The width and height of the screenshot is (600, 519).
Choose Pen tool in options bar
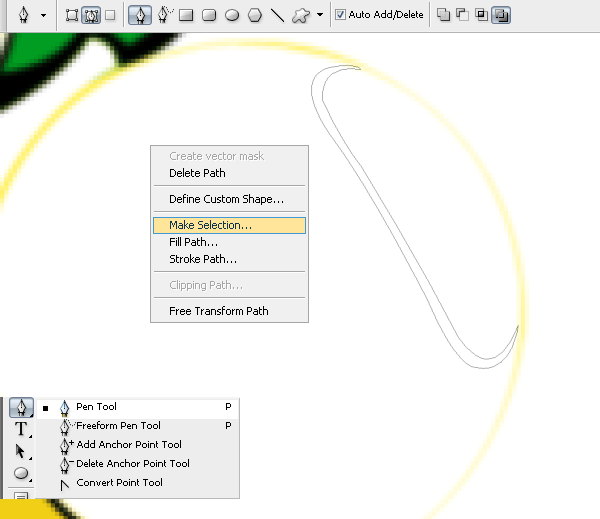click(140, 15)
